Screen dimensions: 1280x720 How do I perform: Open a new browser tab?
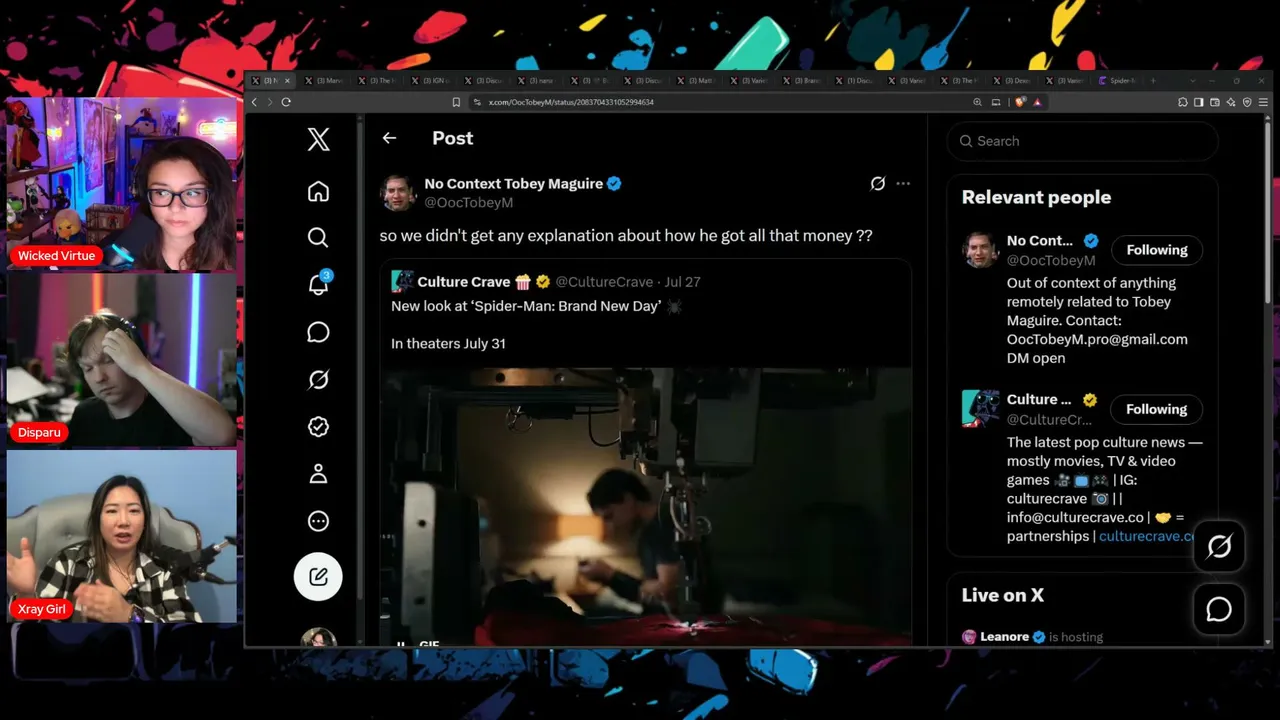pos(1153,80)
